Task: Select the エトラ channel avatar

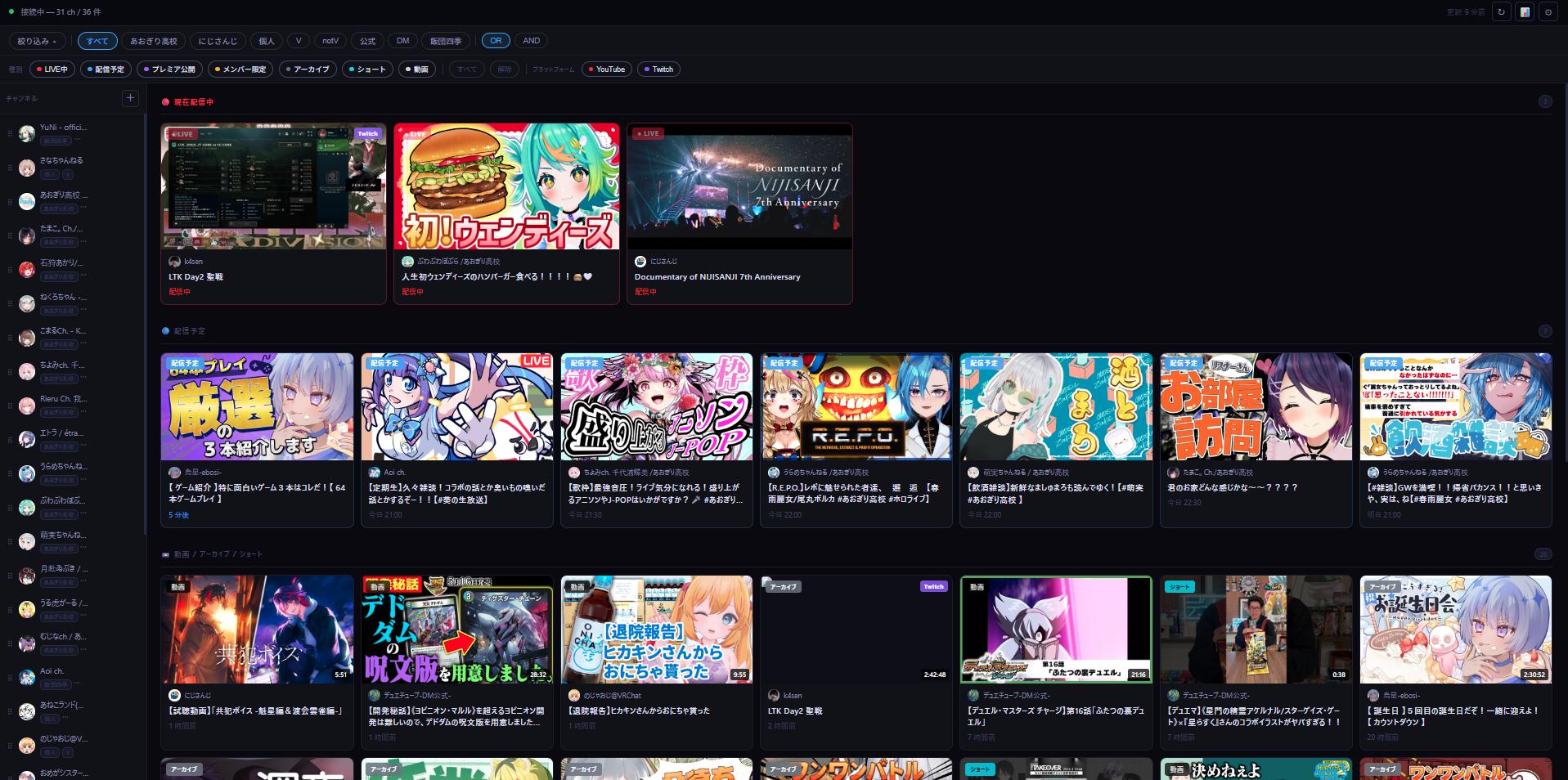Action: [x=27, y=440]
